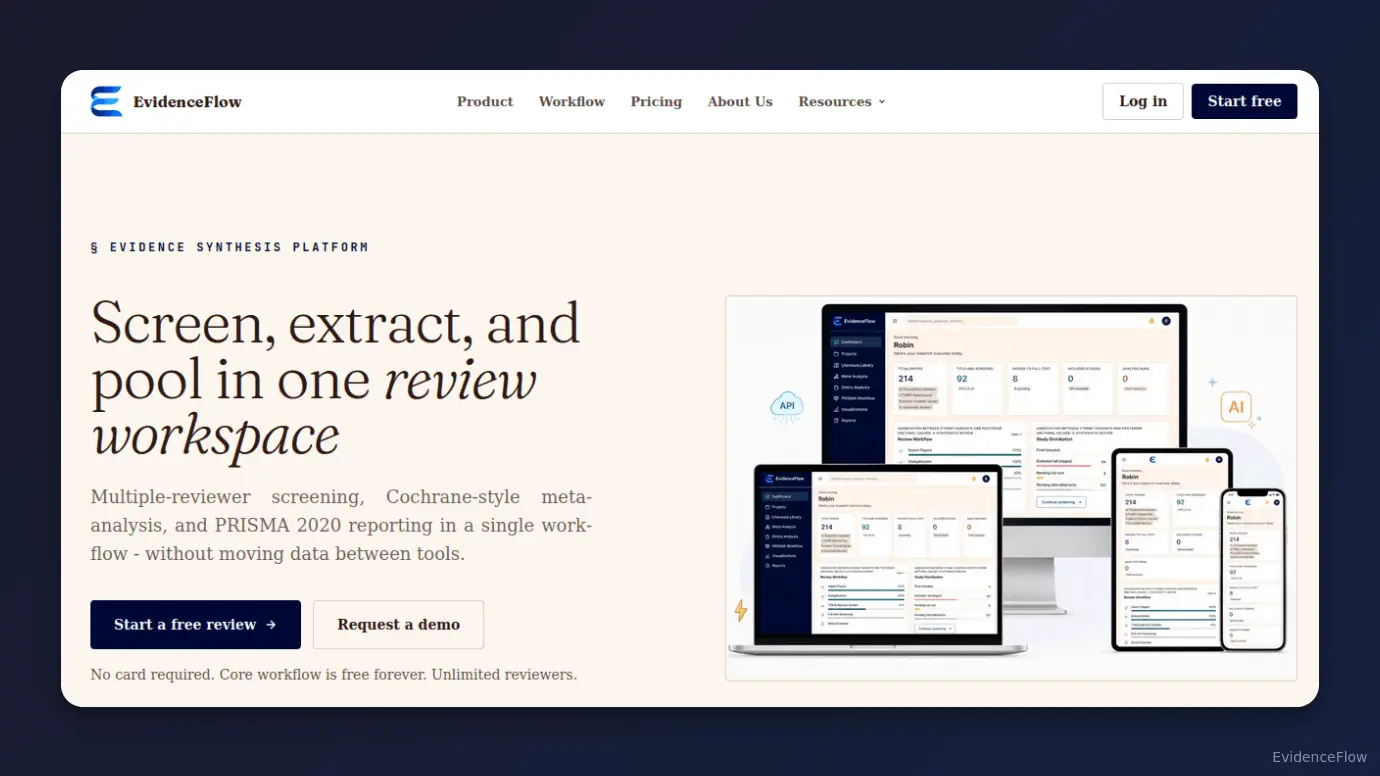The height and width of the screenshot is (776, 1380).
Task: Open the product devices mockup image
Action: click(x=1011, y=488)
